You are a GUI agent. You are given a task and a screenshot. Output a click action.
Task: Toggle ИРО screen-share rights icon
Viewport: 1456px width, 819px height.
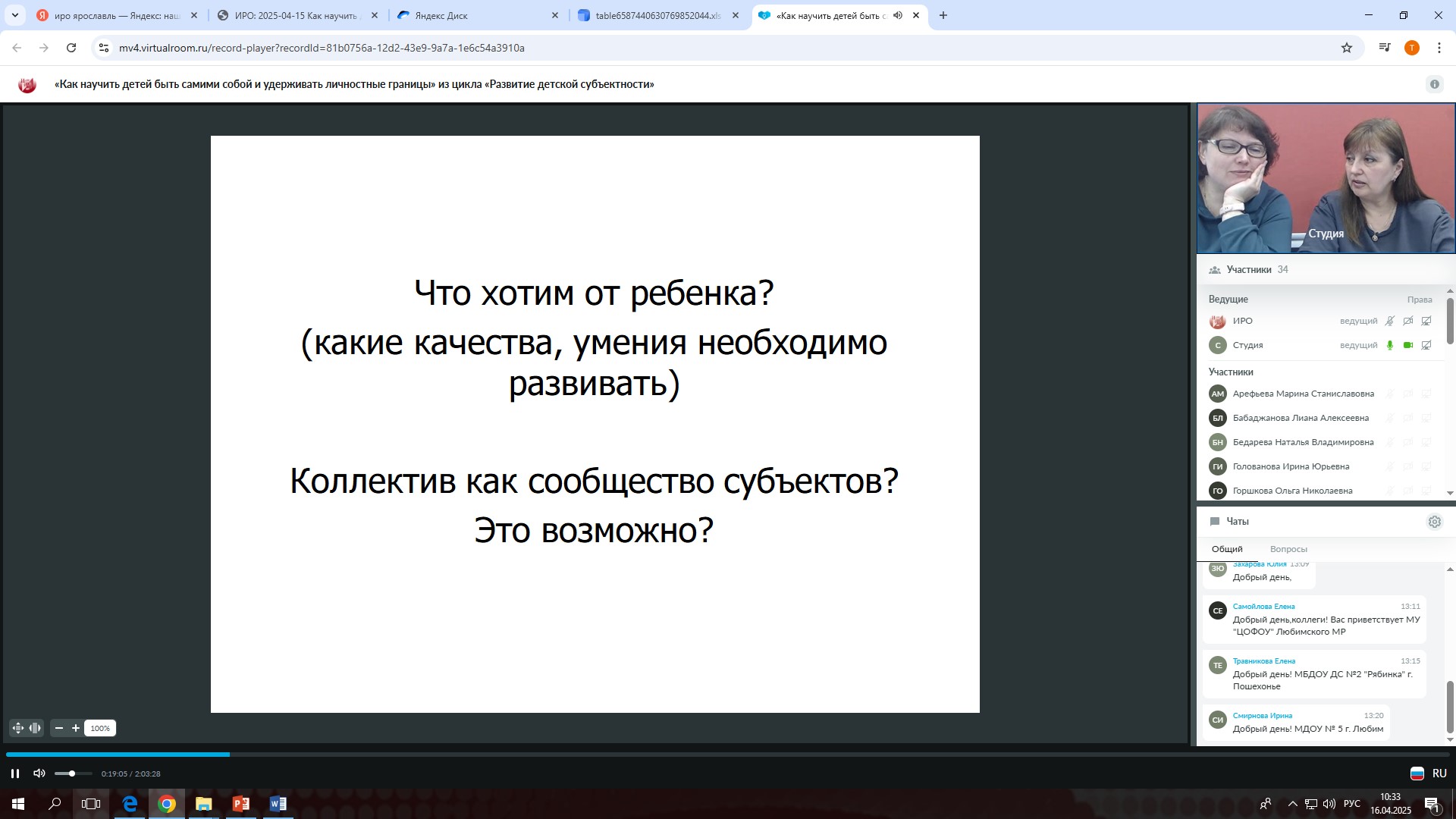[x=1426, y=321]
